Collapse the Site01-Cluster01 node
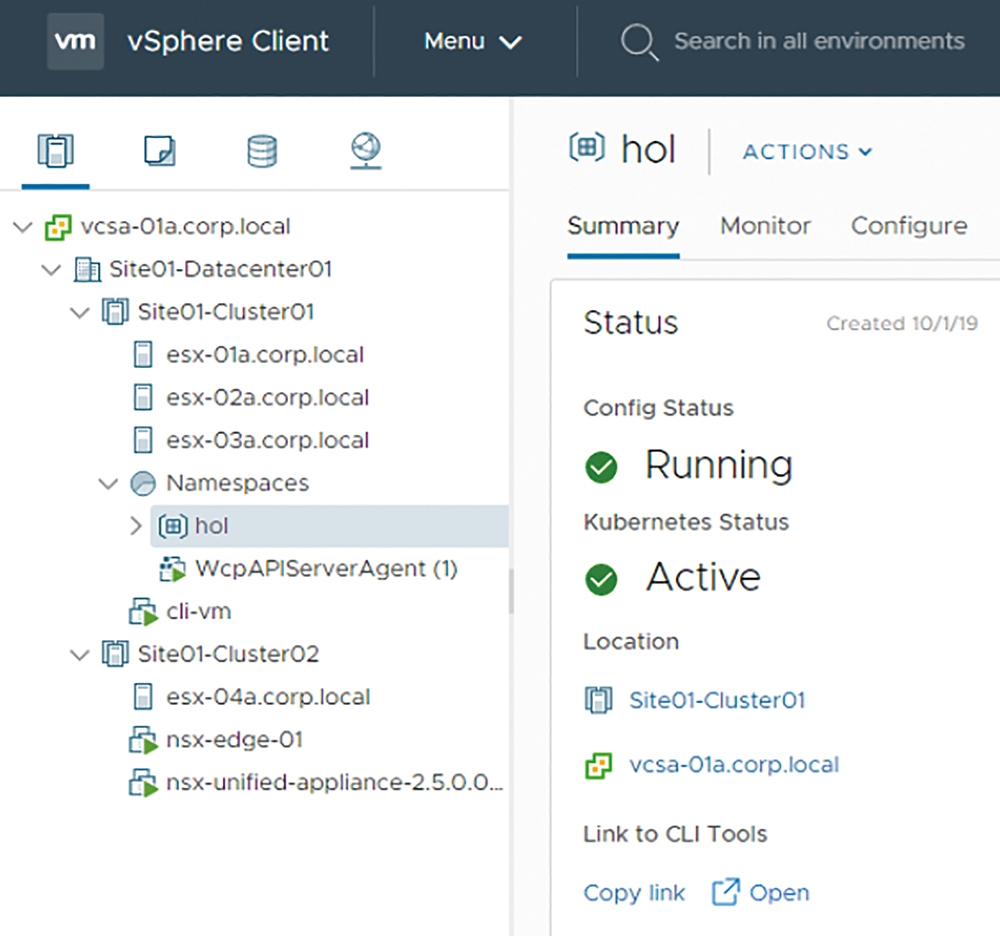The height and width of the screenshot is (936, 1000). click(x=80, y=312)
